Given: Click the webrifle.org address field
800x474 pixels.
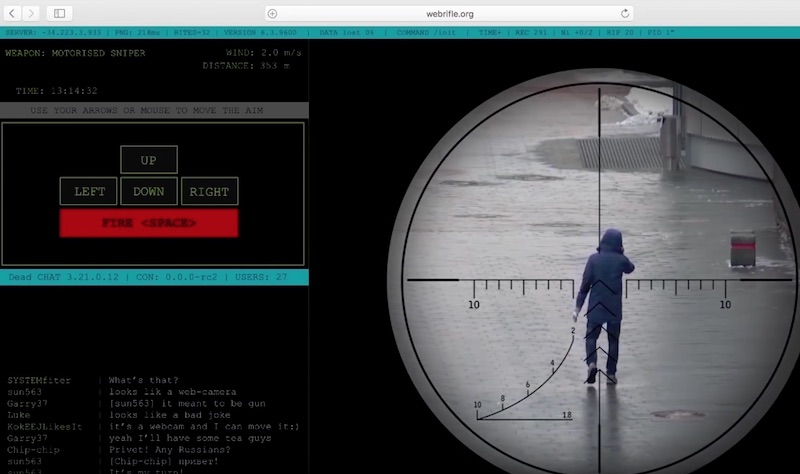Looking at the screenshot, I should click(x=449, y=13).
